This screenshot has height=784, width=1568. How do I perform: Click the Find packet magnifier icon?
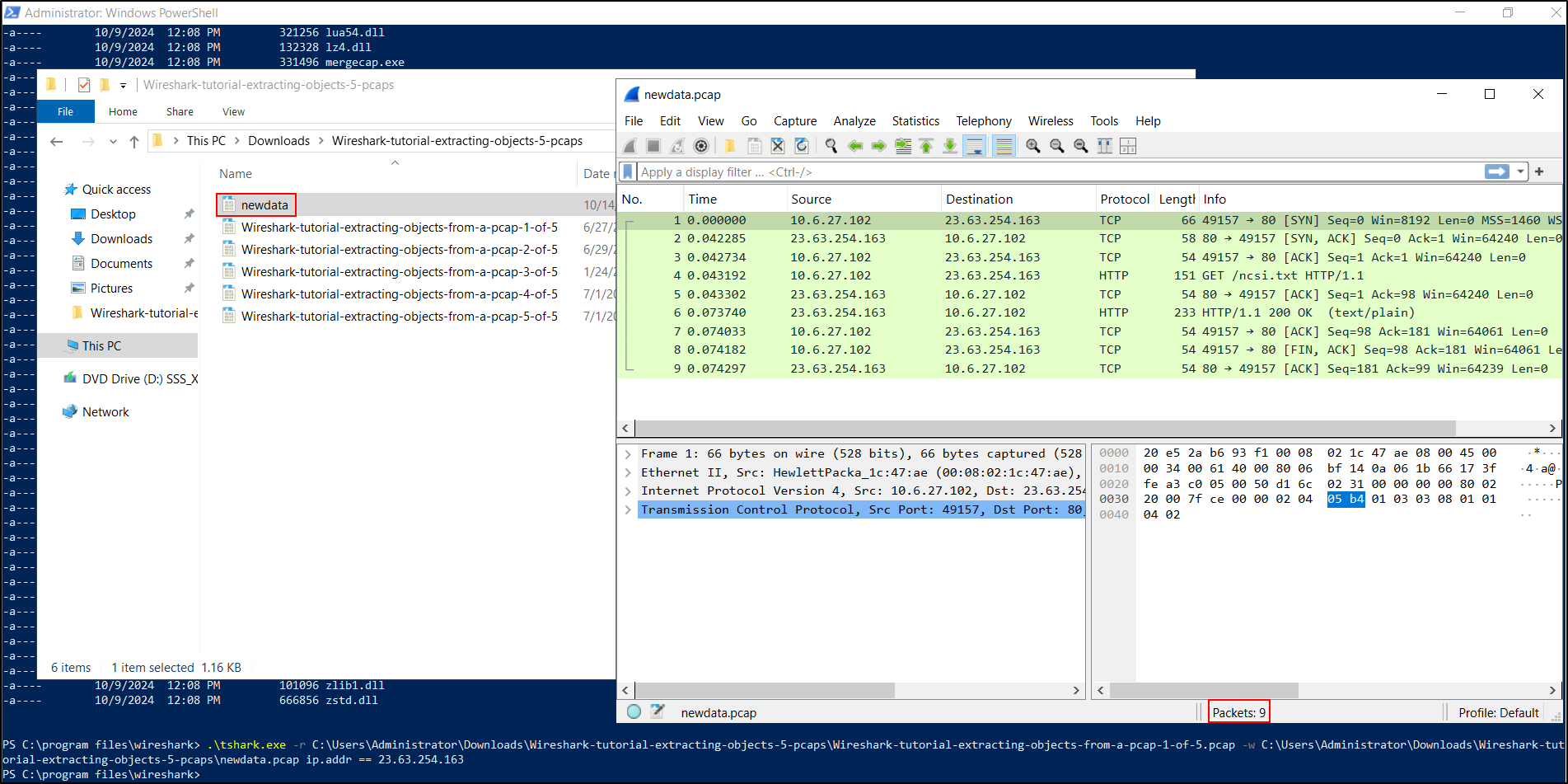(831, 146)
